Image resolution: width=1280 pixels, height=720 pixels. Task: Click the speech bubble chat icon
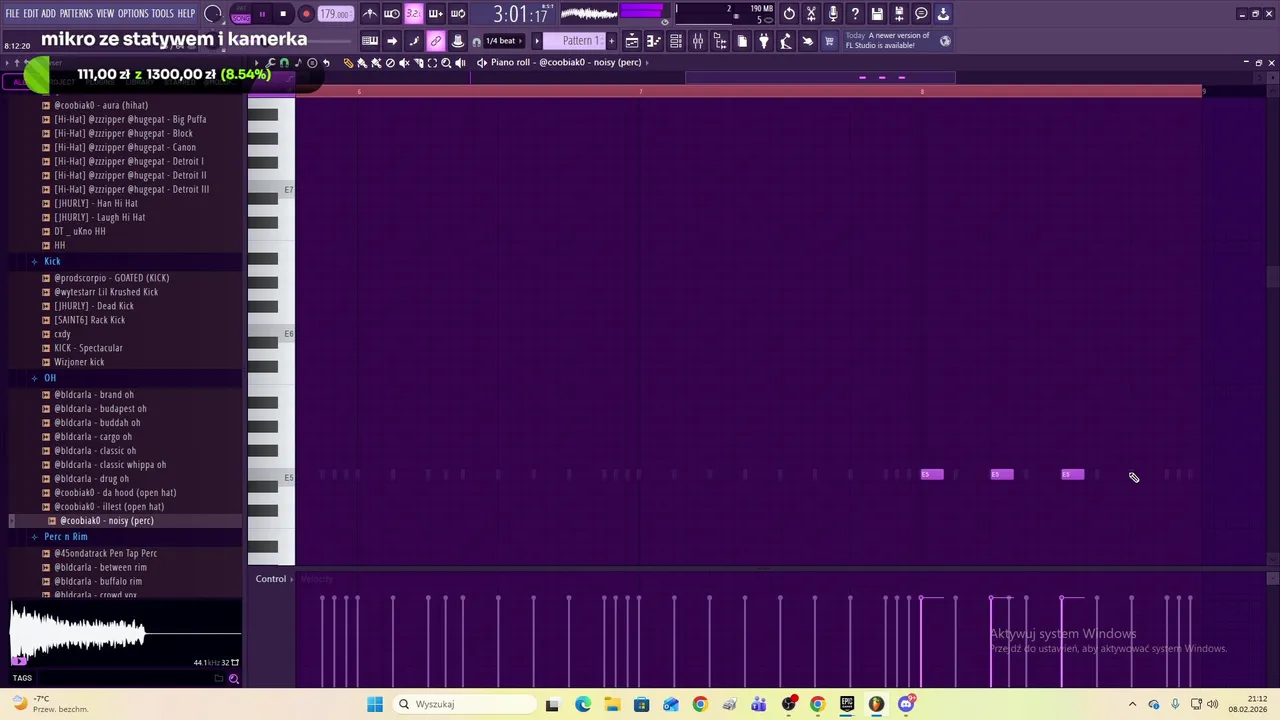coord(921,14)
